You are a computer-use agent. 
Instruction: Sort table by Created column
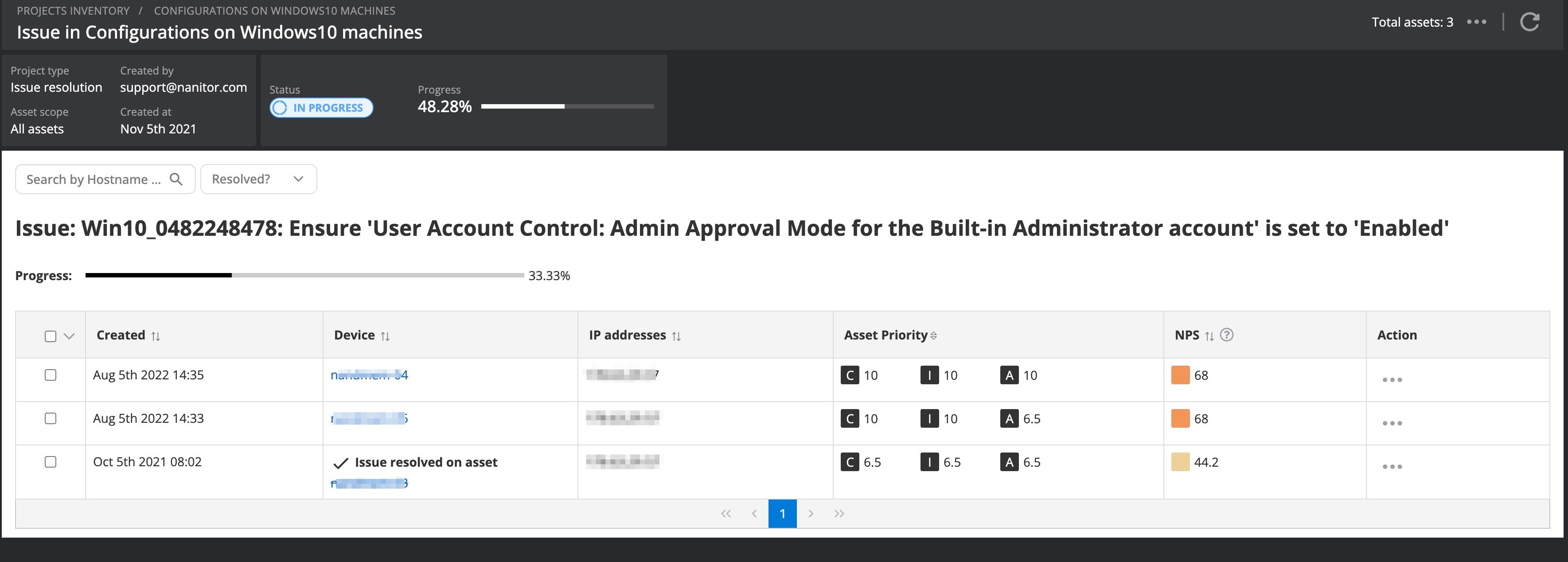[x=156, y=336]
